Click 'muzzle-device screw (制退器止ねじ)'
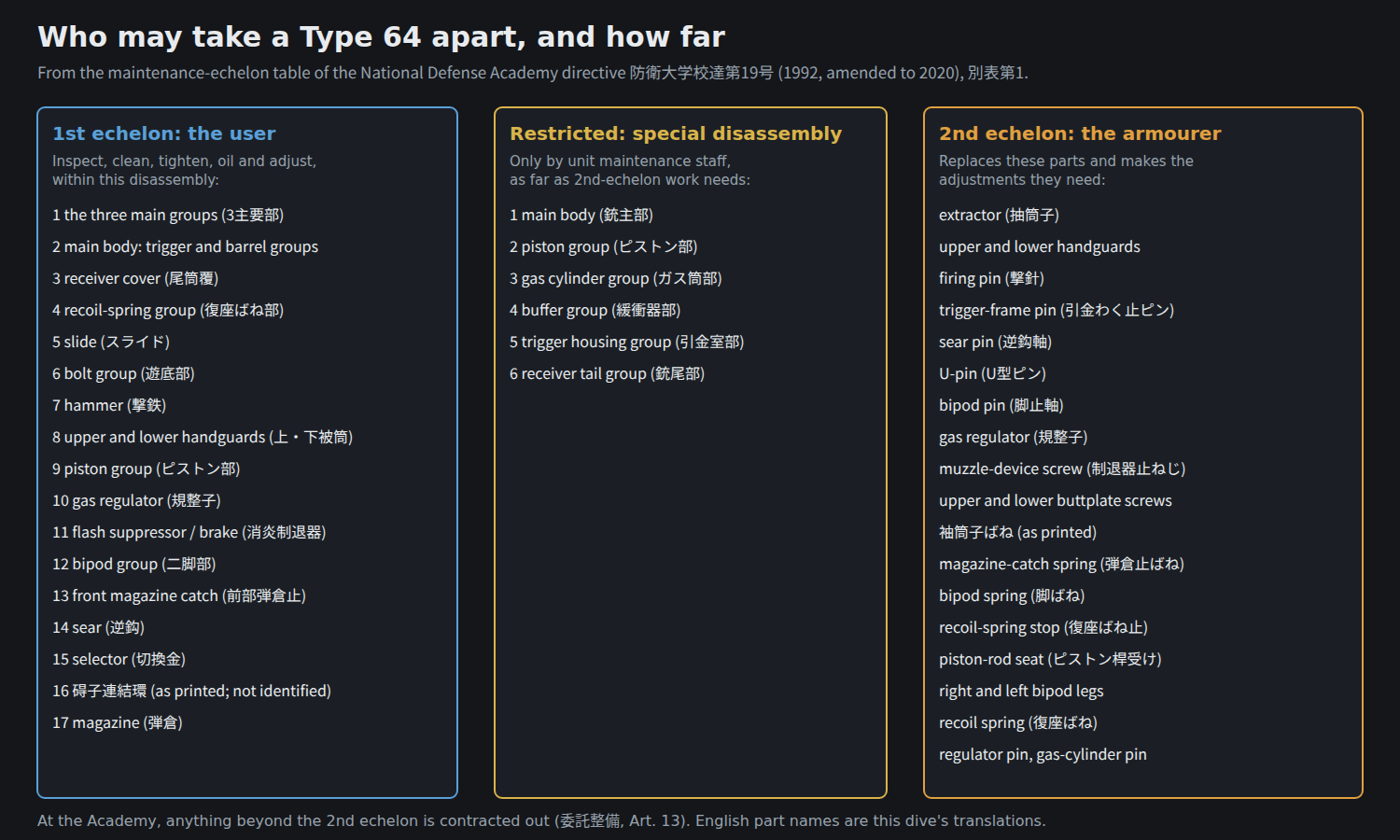Screen dimensions: 1400x840 (1062, 469)
